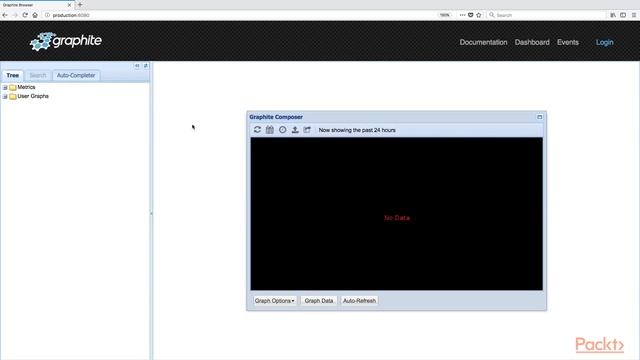Collapse the Graphite Composer window
Viewport: 640px width, 360px height.
click(540, 117)
